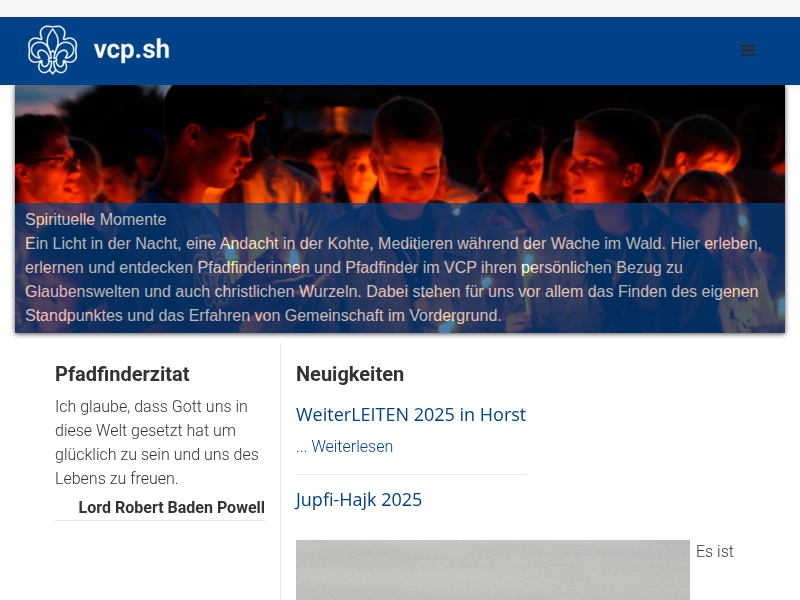Follow the Weiterlesen link

[352, 447]
